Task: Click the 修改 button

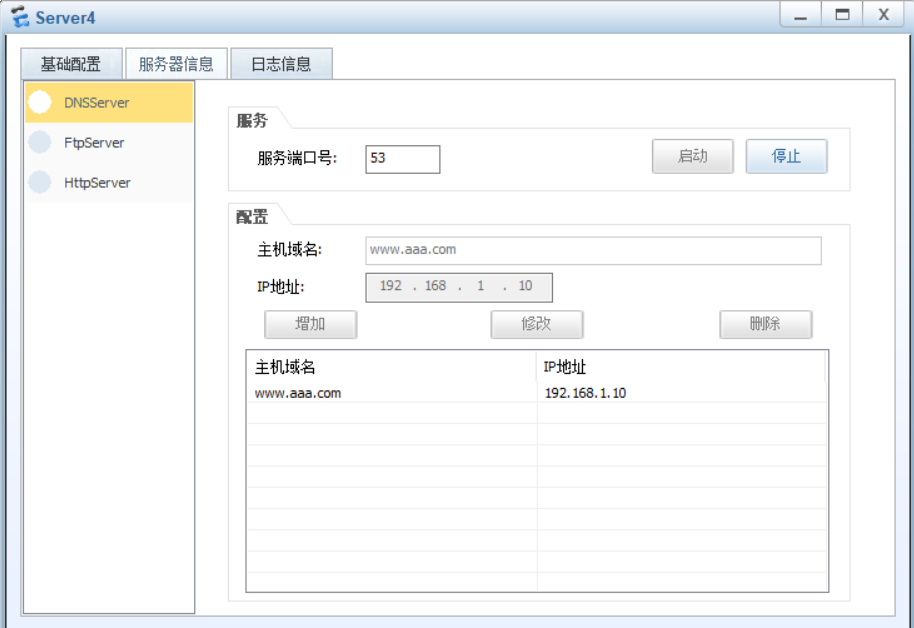Action: 536,324
